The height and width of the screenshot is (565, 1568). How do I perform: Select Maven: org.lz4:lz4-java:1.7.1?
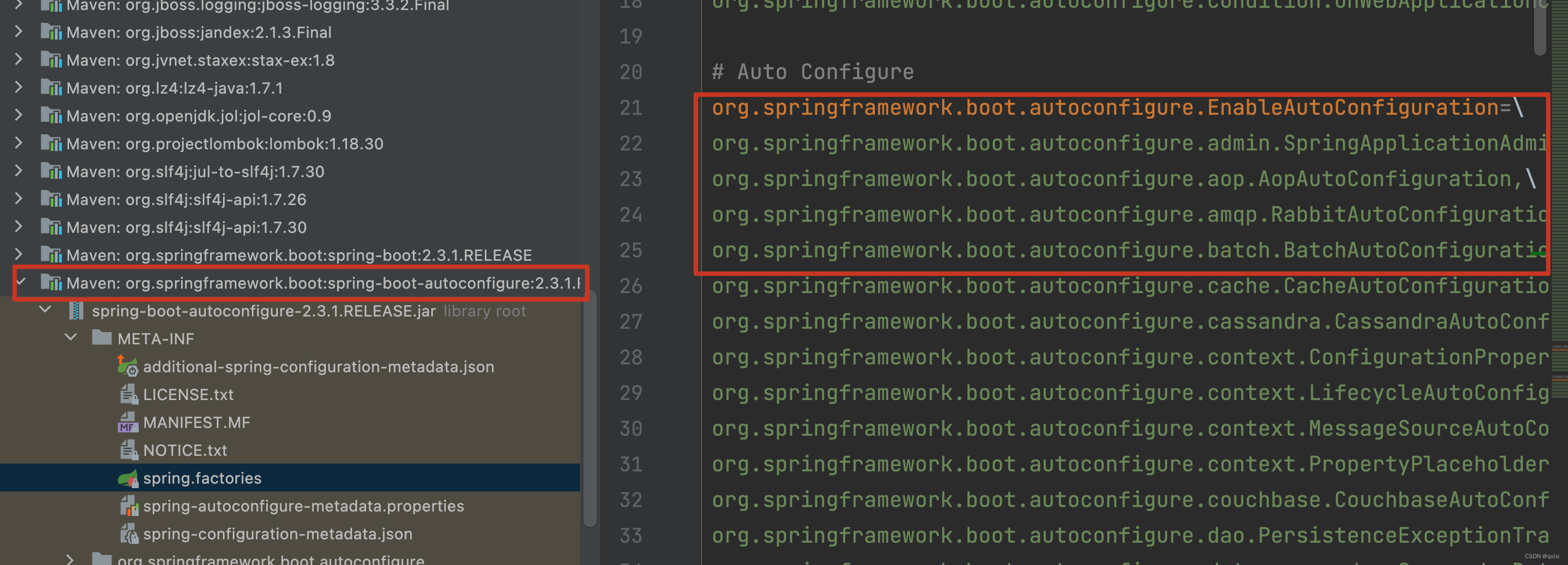175,87
